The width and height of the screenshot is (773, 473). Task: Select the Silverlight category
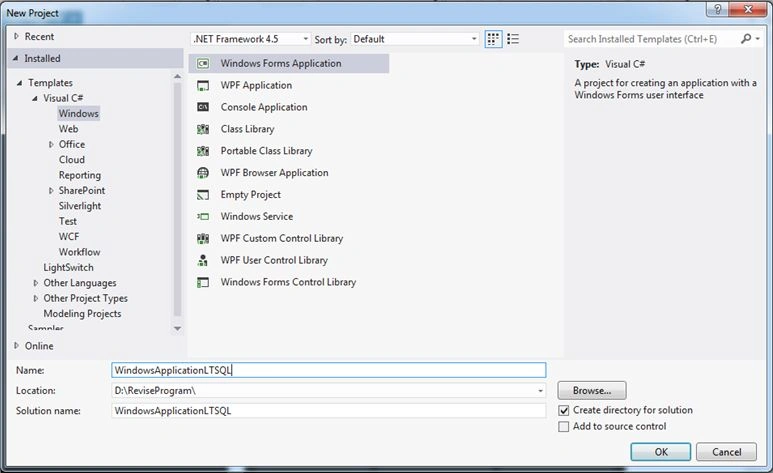(x=80, y=206)
